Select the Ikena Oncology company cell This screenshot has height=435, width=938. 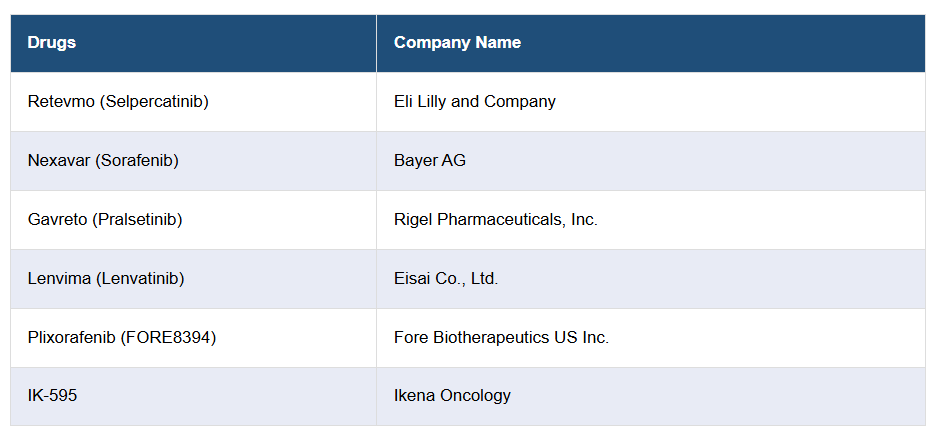coord(452,396)
